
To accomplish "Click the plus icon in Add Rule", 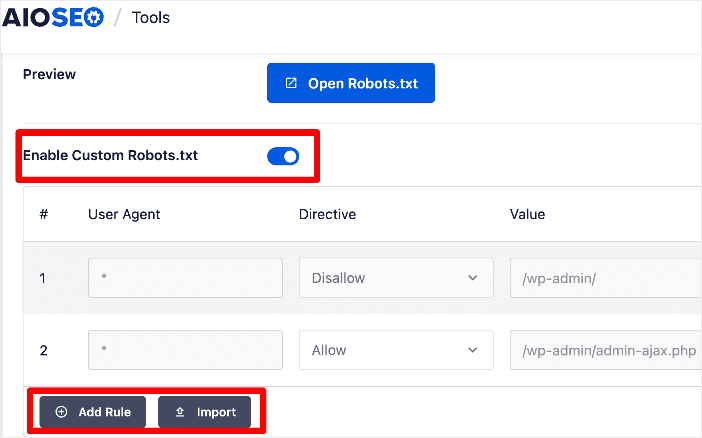I will [61, 412].
